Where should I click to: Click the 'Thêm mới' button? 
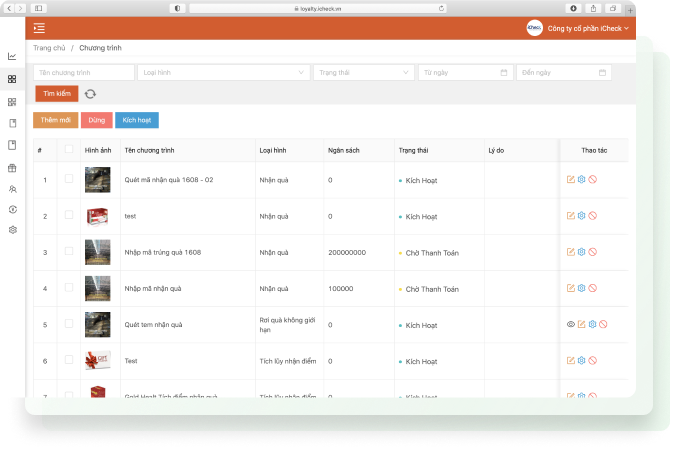(55, 120)
